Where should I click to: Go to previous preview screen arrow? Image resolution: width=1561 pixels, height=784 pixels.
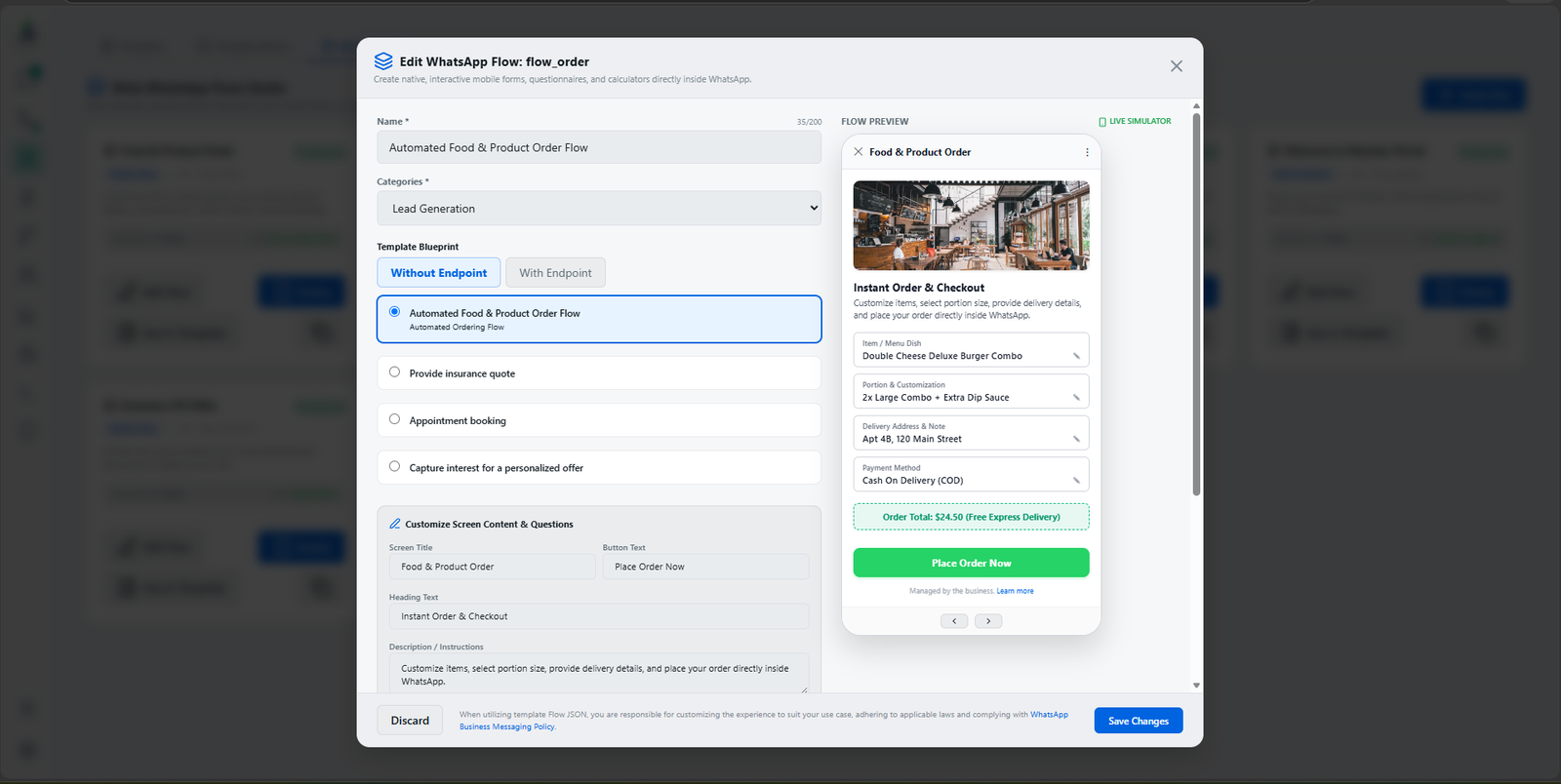(x=954, y=621)
